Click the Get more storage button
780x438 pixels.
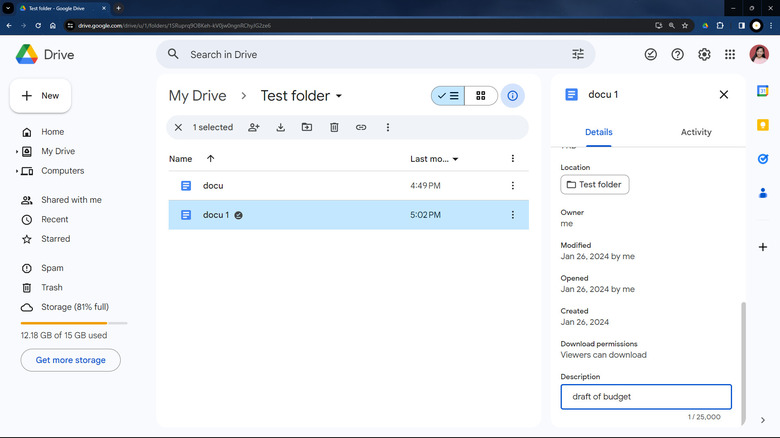tap(70, 360)
